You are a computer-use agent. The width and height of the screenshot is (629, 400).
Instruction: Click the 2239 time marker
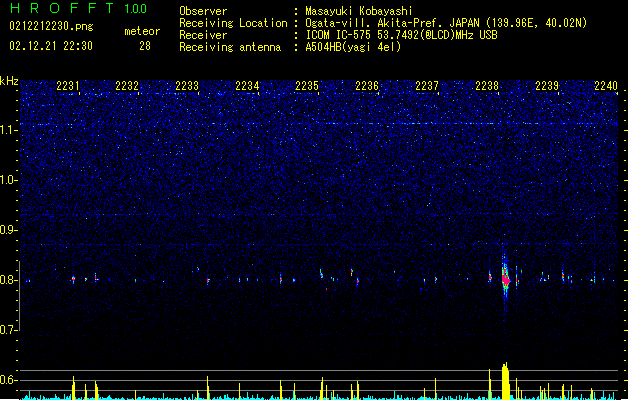(547, 86)
